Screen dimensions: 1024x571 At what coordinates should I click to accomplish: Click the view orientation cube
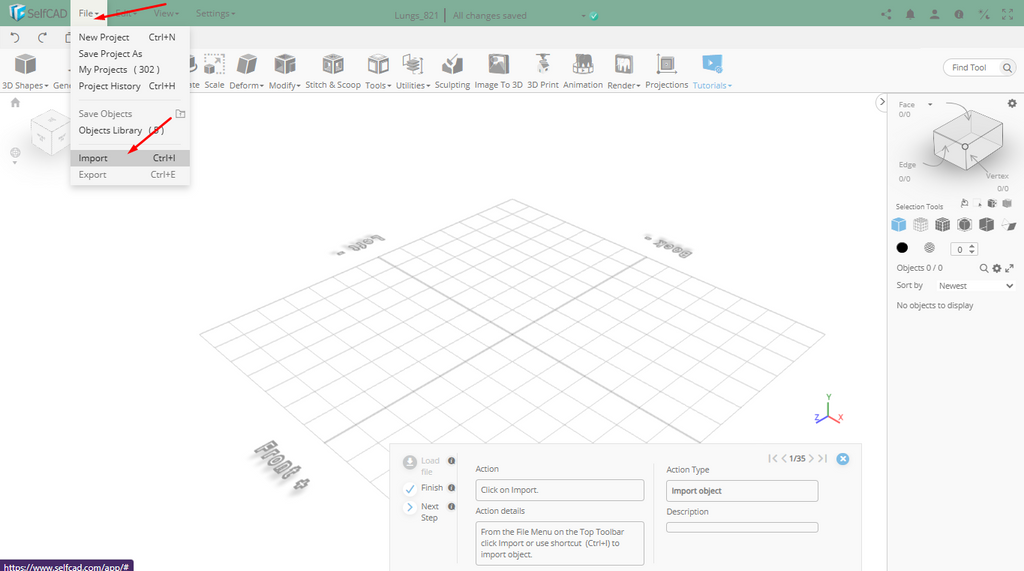[50, 133]
